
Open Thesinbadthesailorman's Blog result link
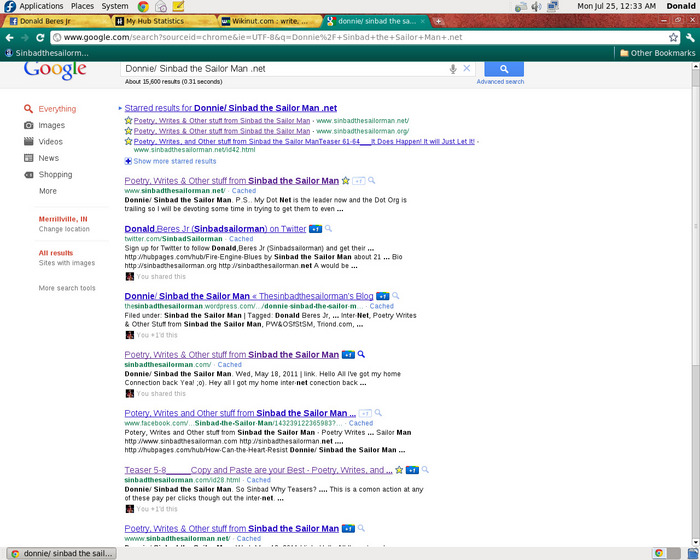tap(249, 296)
